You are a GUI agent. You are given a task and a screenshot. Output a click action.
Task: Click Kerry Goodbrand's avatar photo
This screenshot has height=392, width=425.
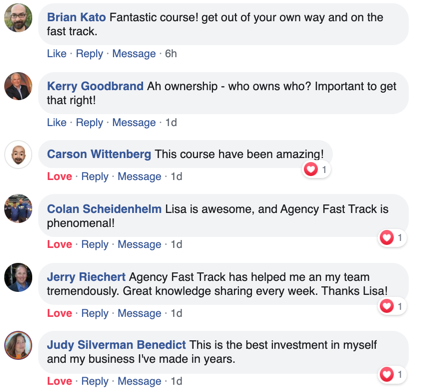[18, 86]
